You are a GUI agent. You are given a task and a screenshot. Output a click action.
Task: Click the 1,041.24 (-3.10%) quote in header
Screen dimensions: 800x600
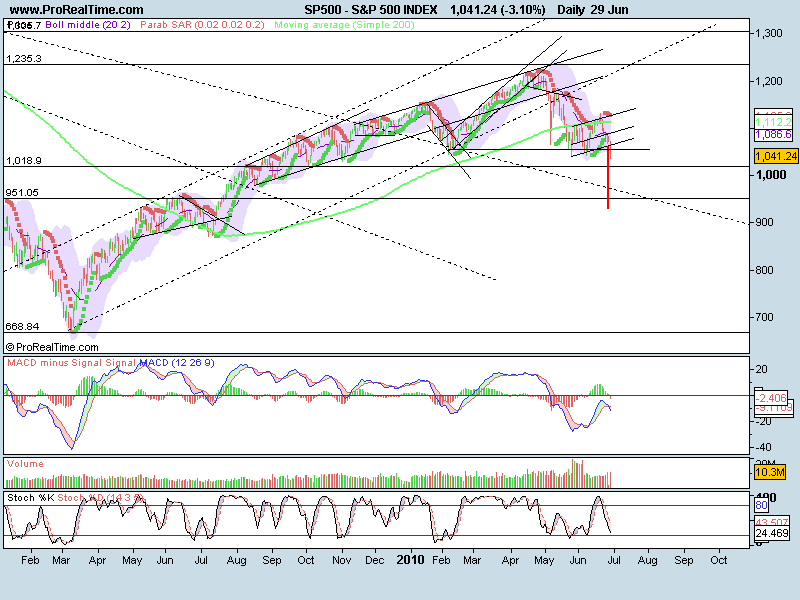(497, 10)
